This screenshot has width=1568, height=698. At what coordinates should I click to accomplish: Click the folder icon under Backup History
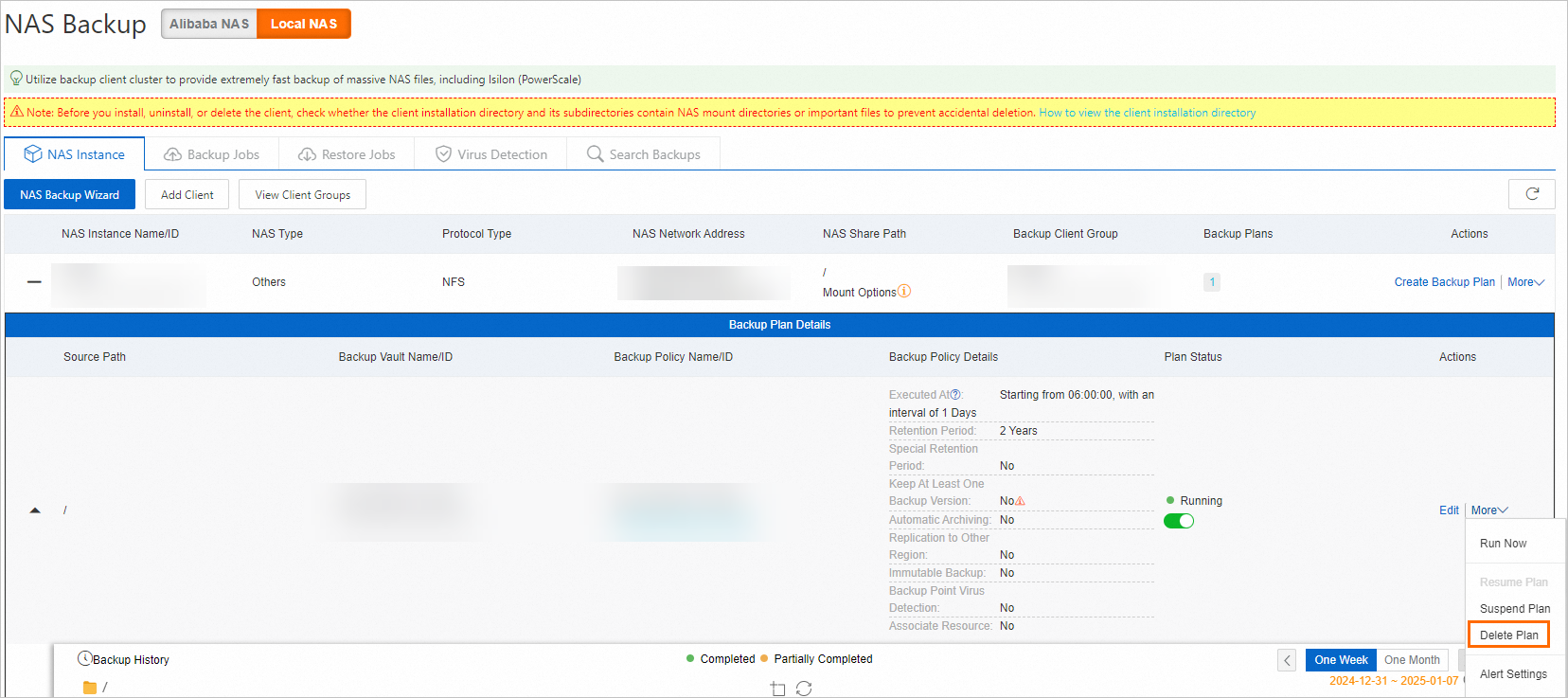(90, 688)
